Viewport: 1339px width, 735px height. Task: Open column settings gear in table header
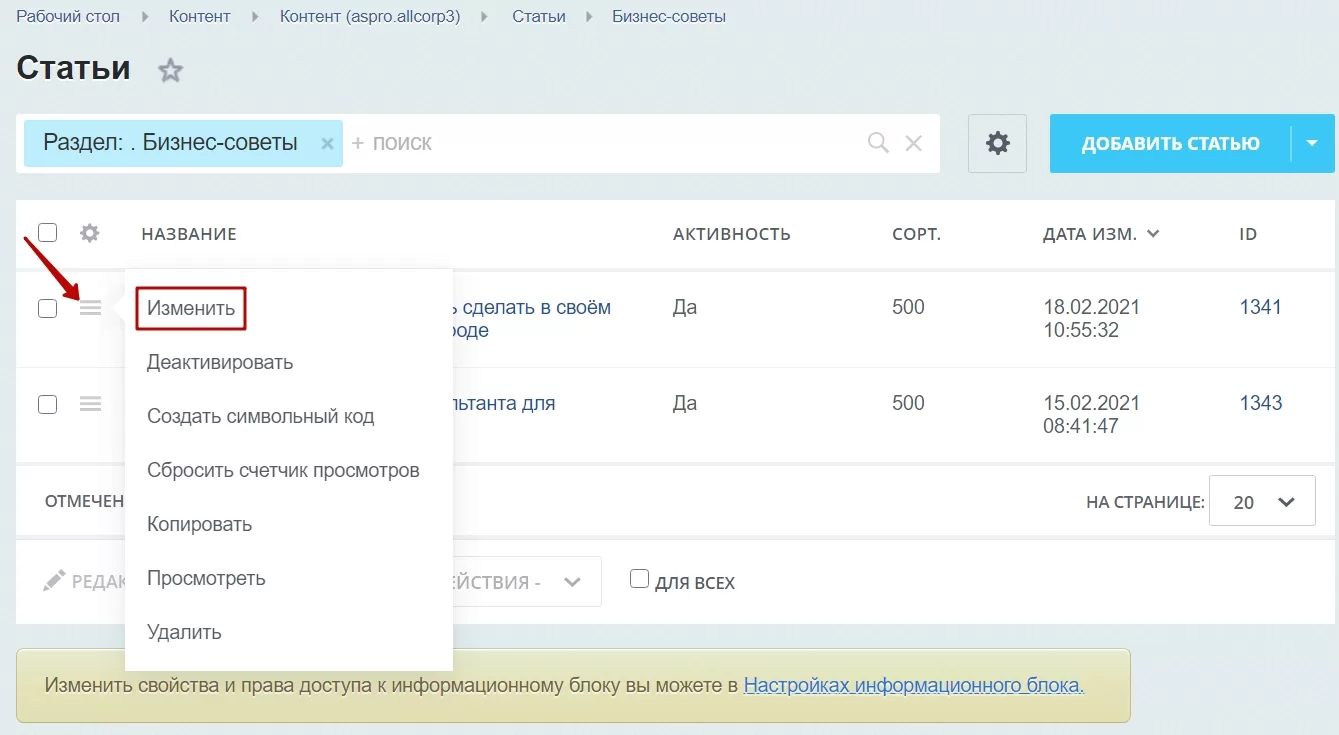[x=90, y=233]
